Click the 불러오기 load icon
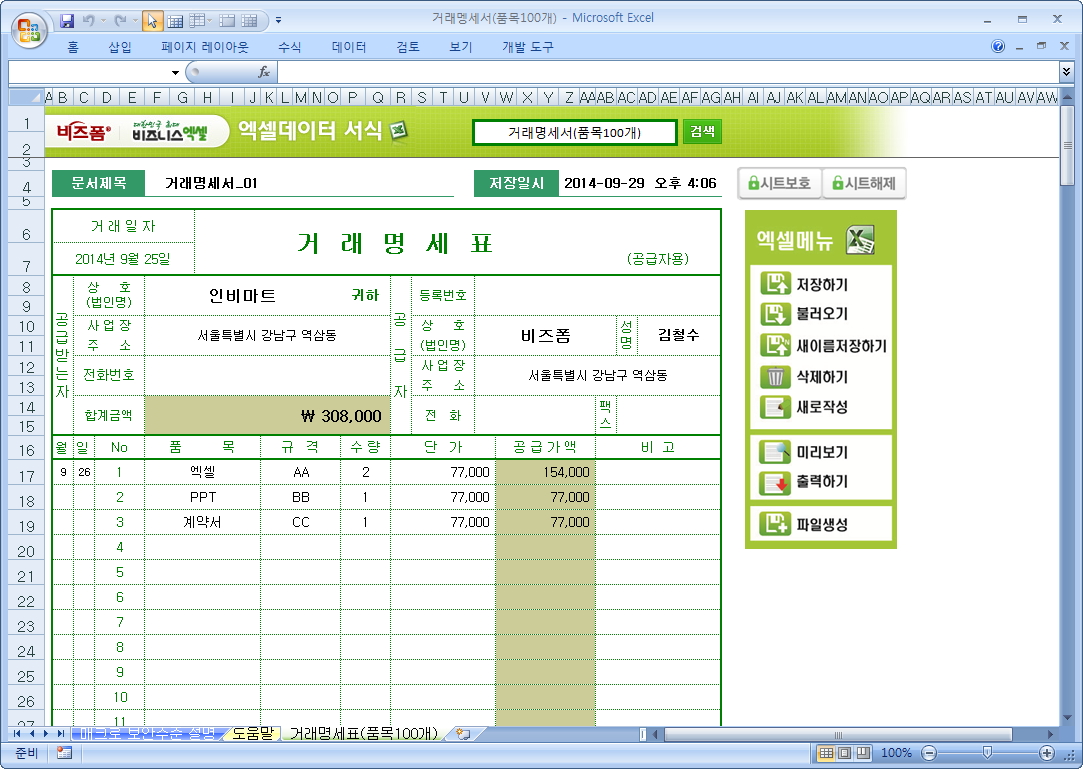 pos(775,314)
